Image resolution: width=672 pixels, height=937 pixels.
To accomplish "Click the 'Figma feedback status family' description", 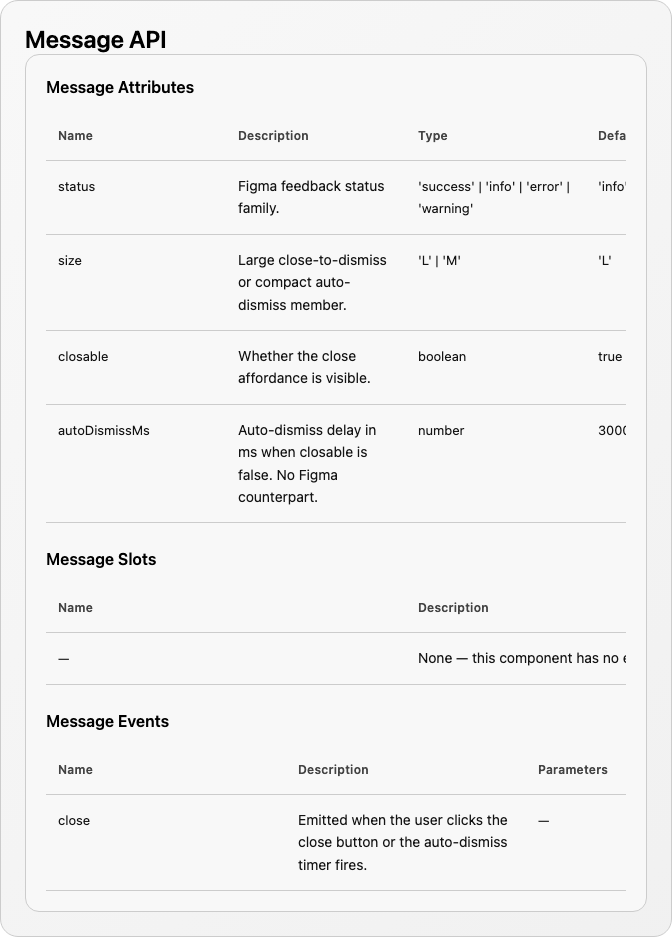I will [x=311, y=197].
